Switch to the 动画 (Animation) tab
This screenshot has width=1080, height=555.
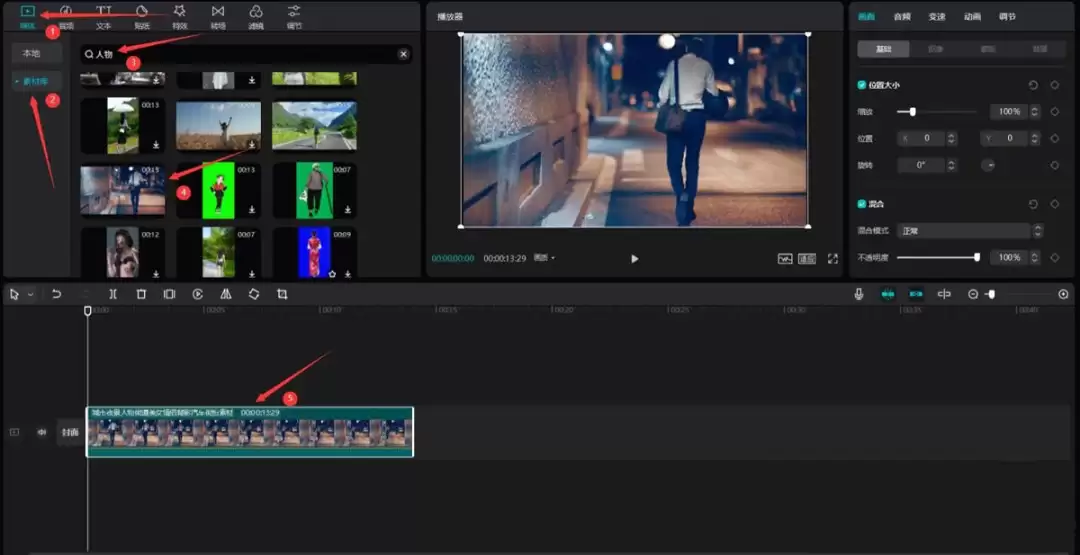click(972, 17)
